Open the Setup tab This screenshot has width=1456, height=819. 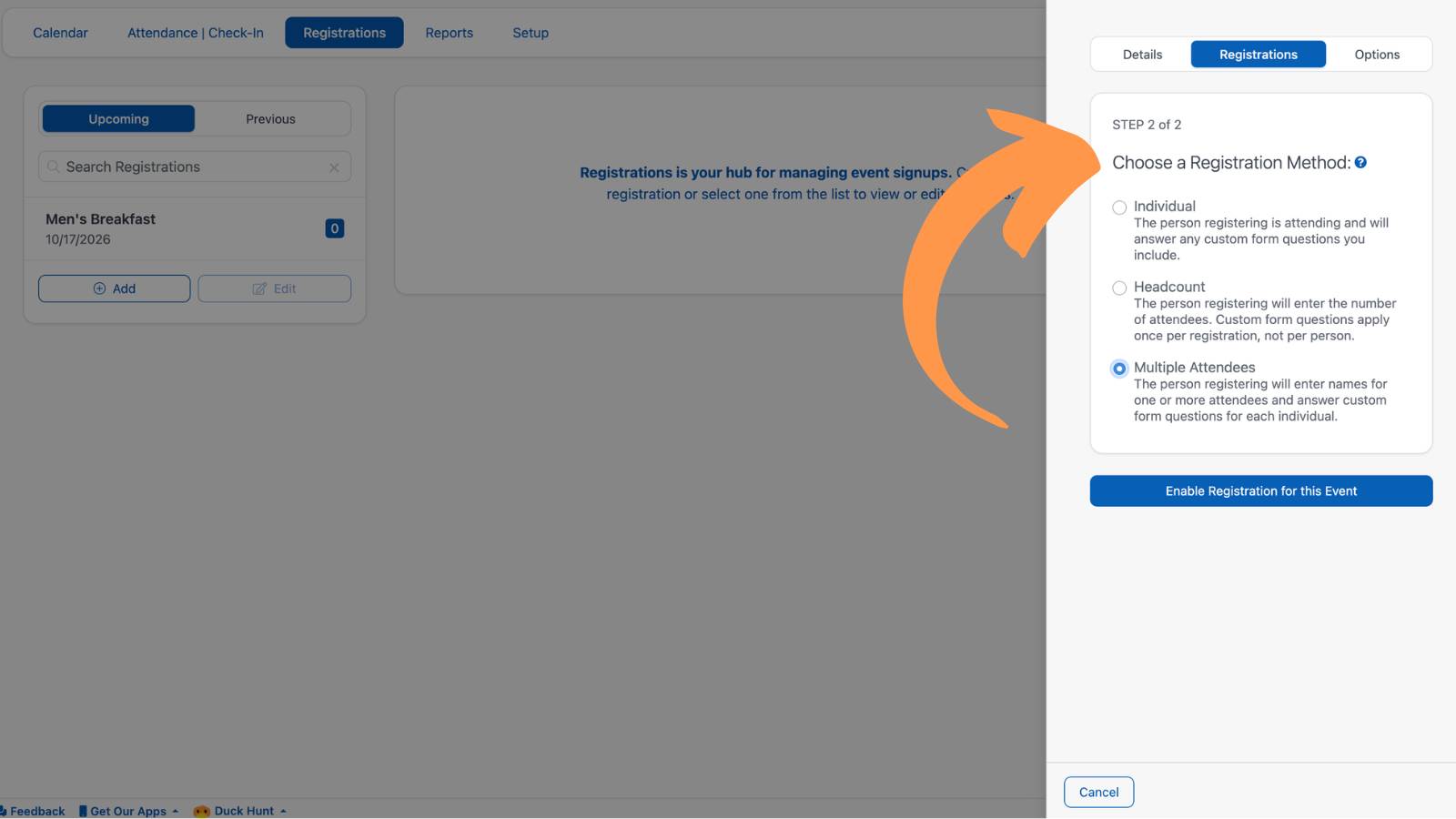(531, 33)
